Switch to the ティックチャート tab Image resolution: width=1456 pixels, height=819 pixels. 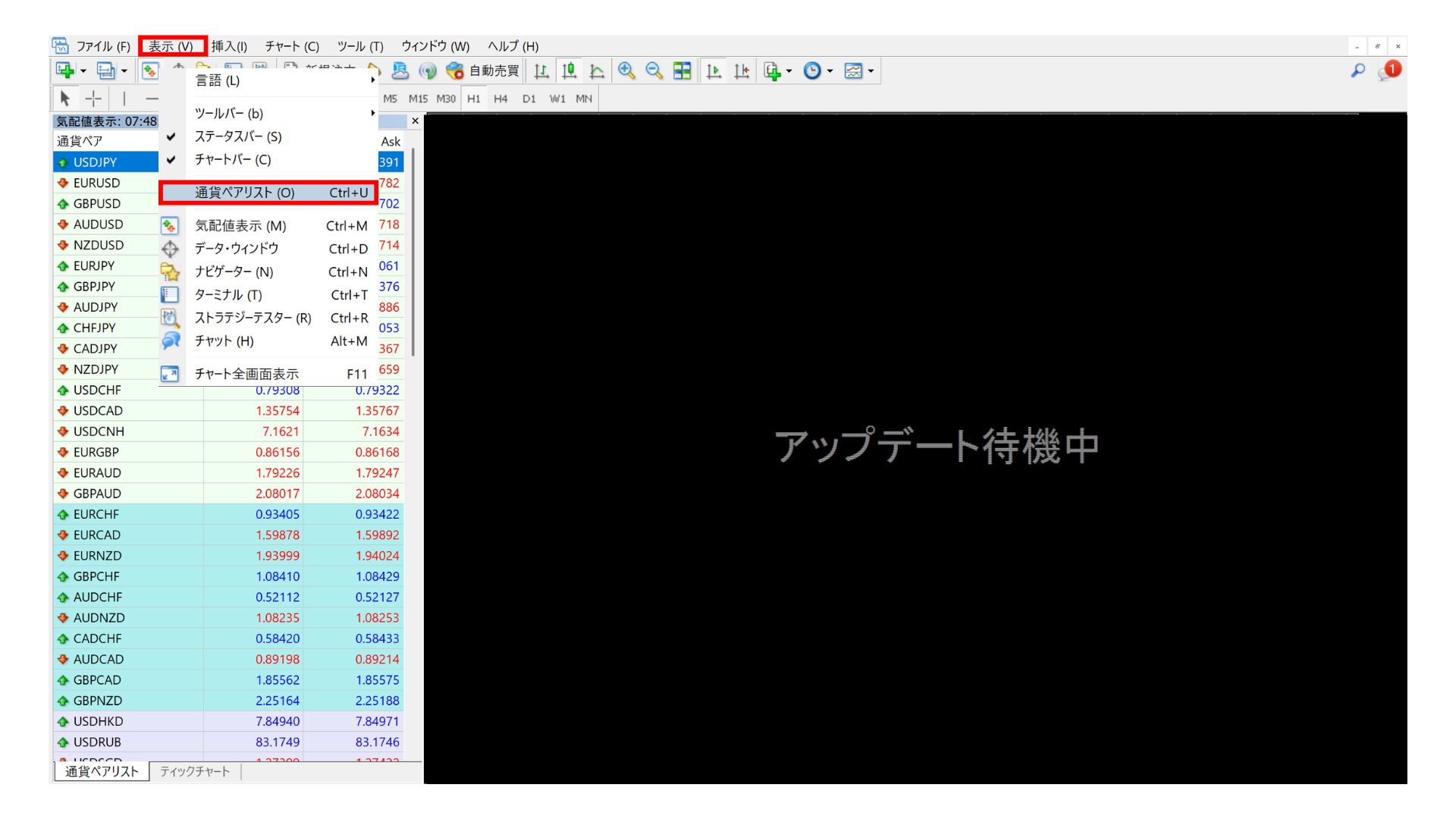pyautogui.click(x=194, y=770)
